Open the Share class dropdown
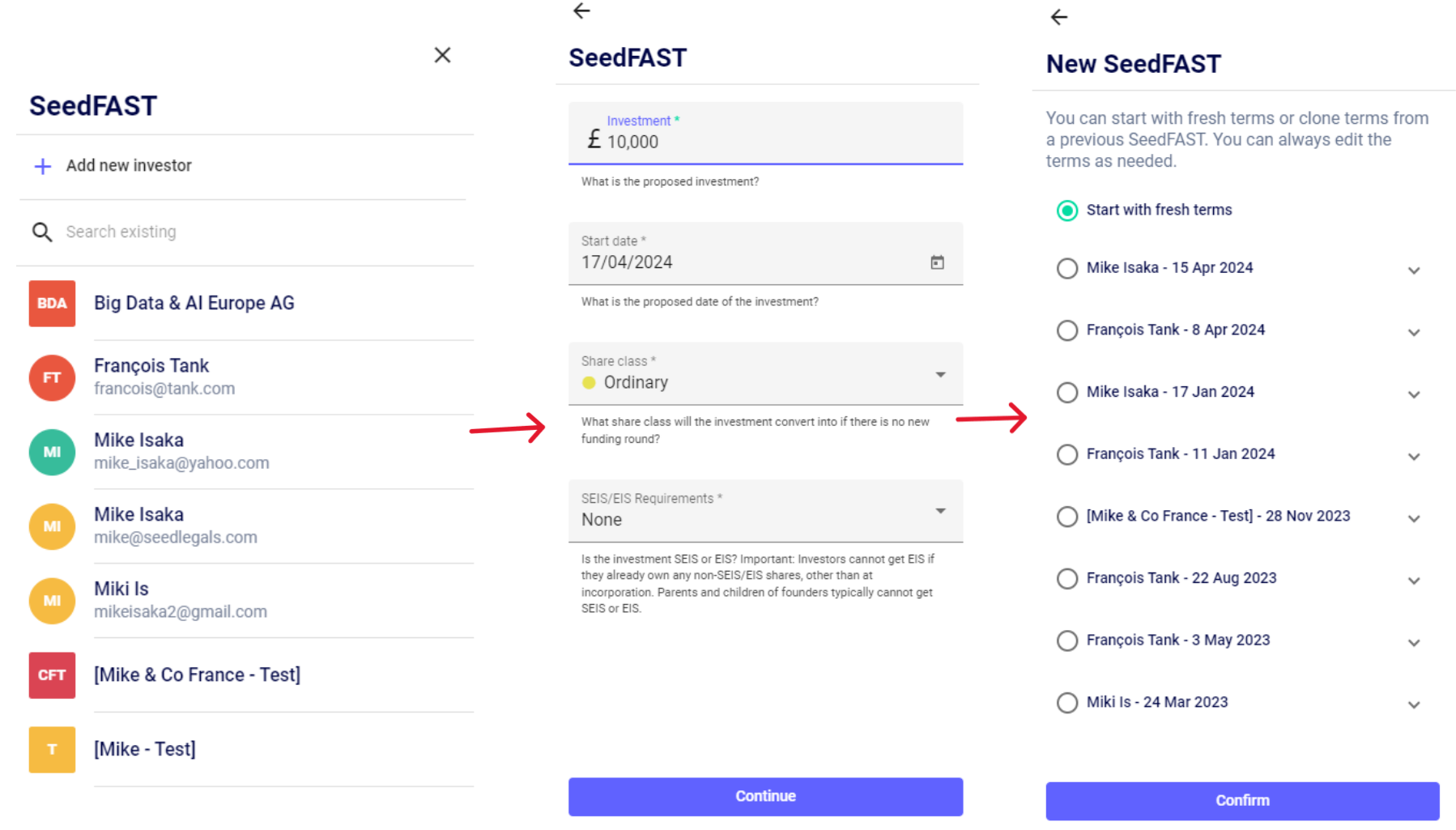The height and width of the screenshot is (830, 1456). tap(940, 374)
